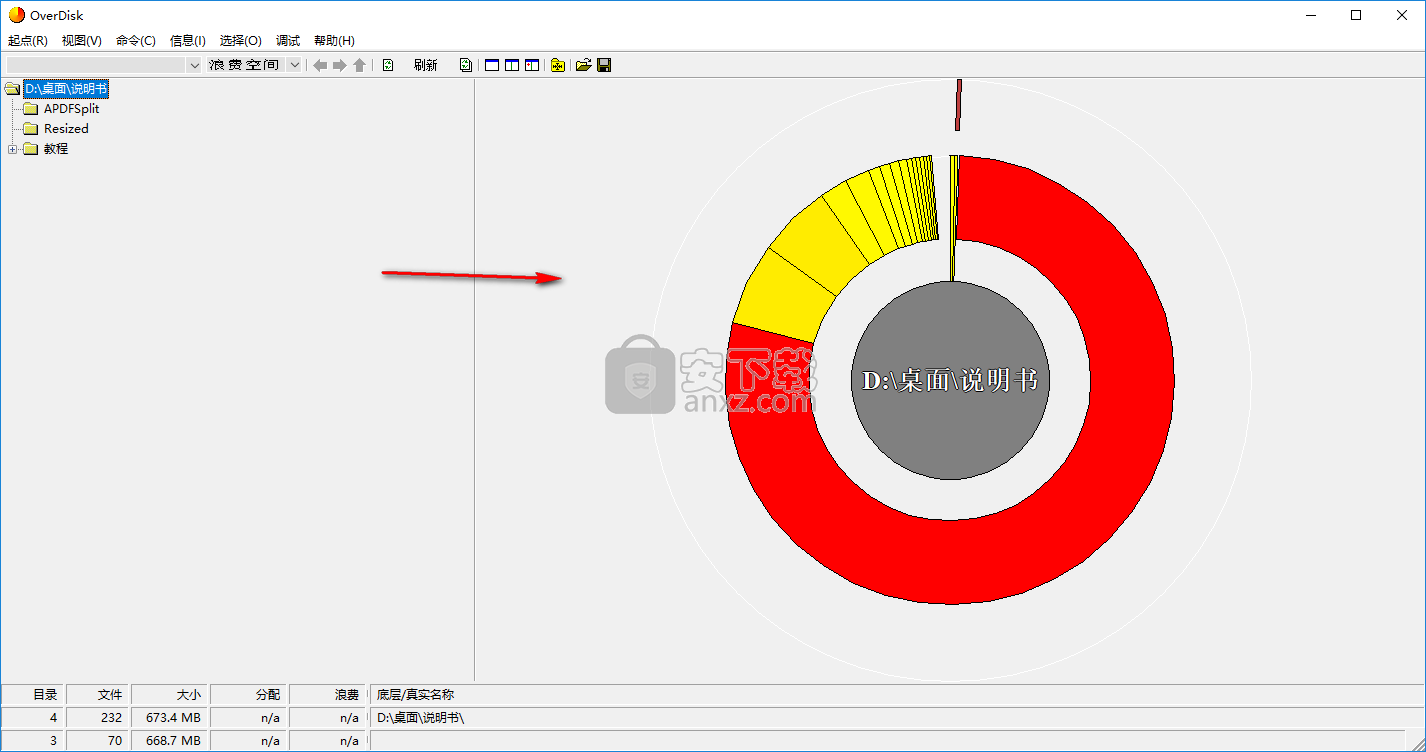Expand the 教程 folder tree node
1426x752 pixels.
click(x=12, y=149)
